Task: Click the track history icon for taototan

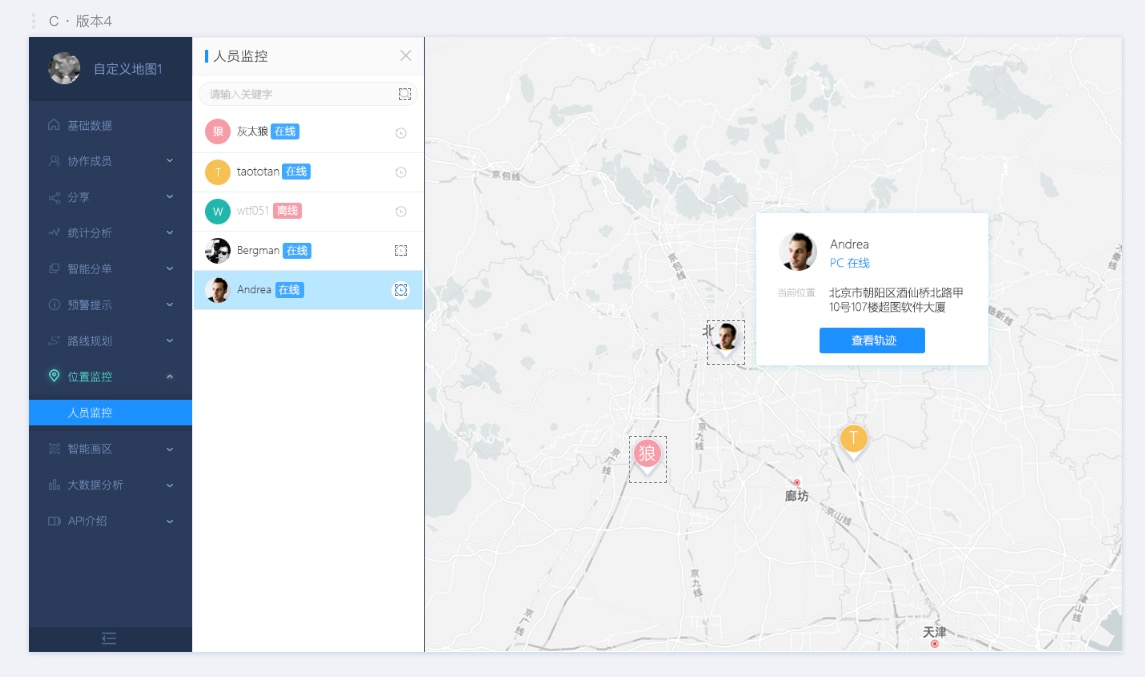Action: point(401,172)
